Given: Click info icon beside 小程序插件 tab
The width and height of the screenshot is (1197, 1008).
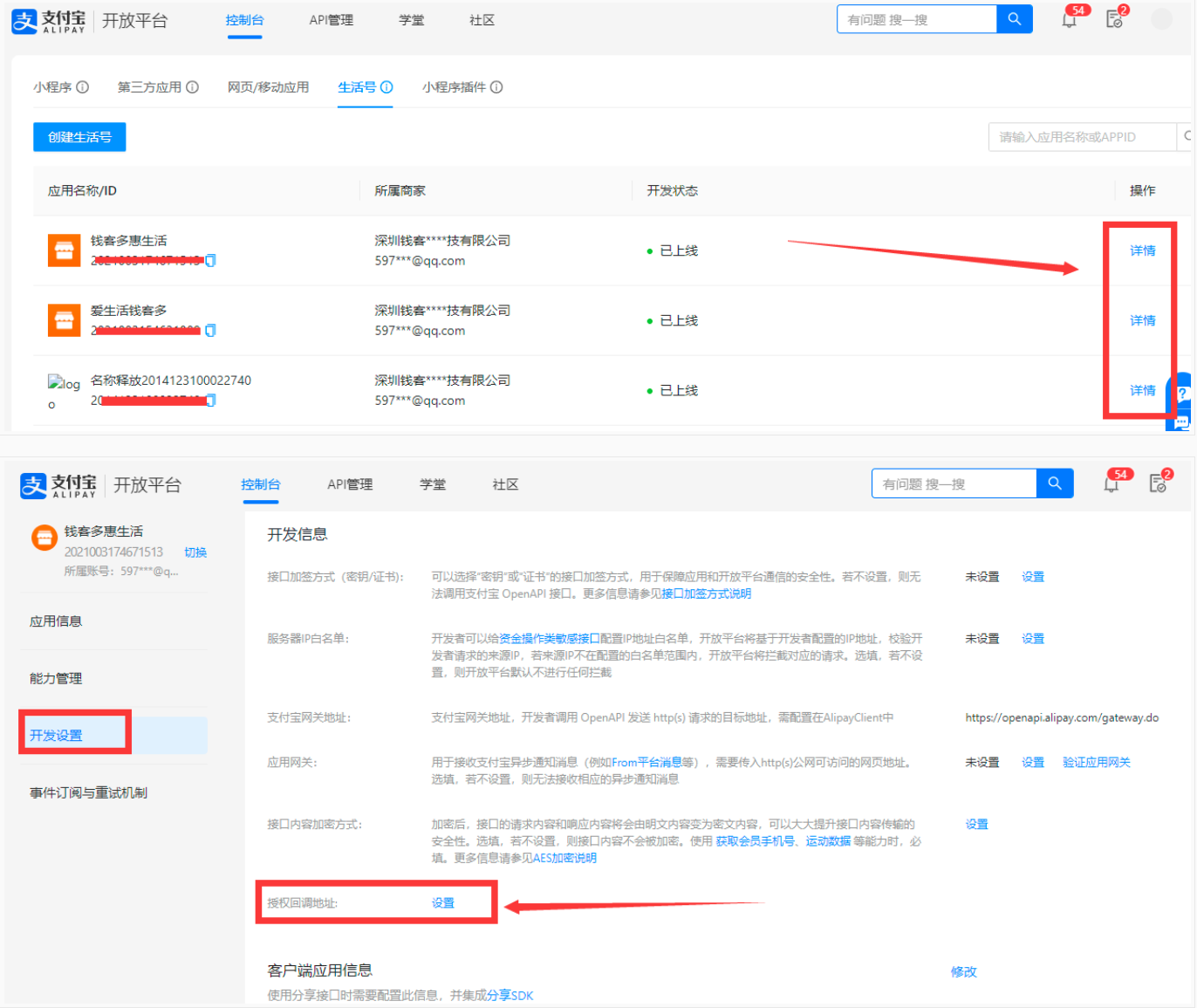Looking at the screenshot, I should 496,87.
